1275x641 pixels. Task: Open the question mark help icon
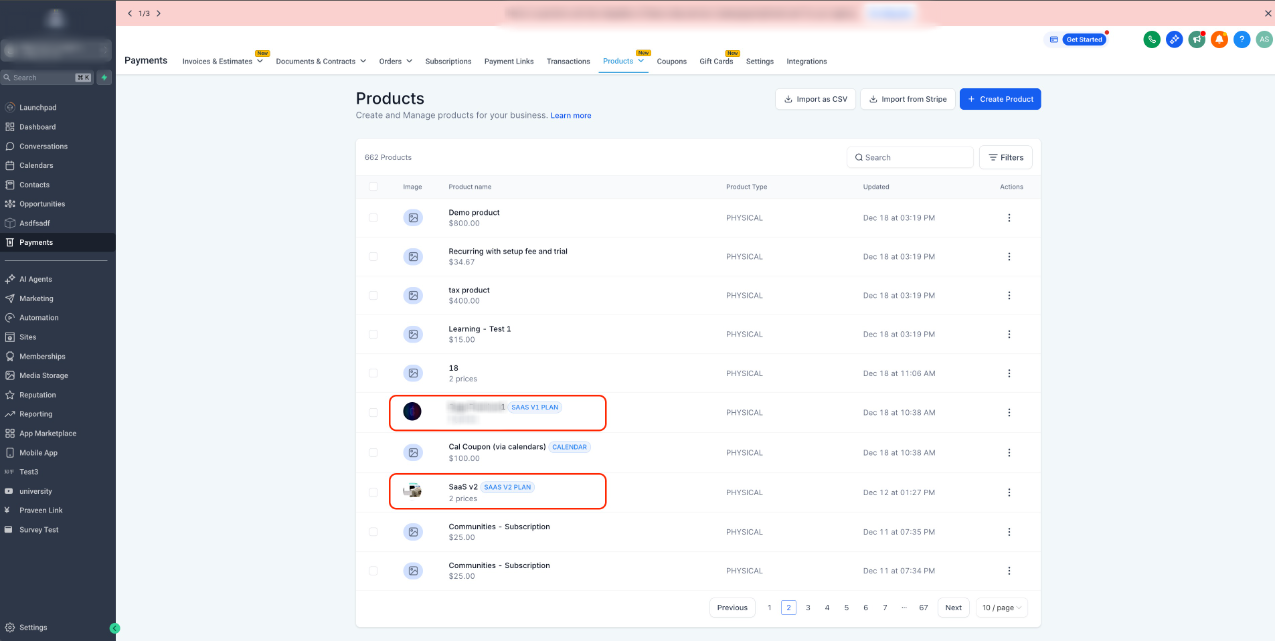1241,39
